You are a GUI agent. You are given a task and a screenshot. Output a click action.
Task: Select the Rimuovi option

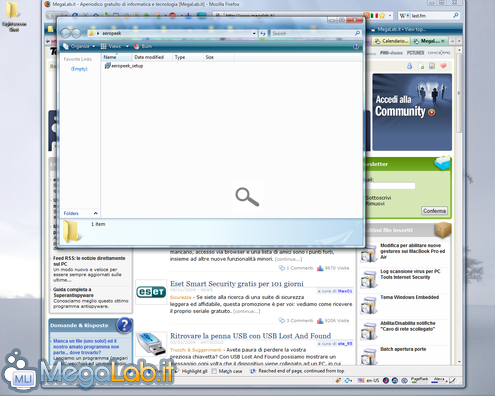pyautogui.click(x=375, y=204)
